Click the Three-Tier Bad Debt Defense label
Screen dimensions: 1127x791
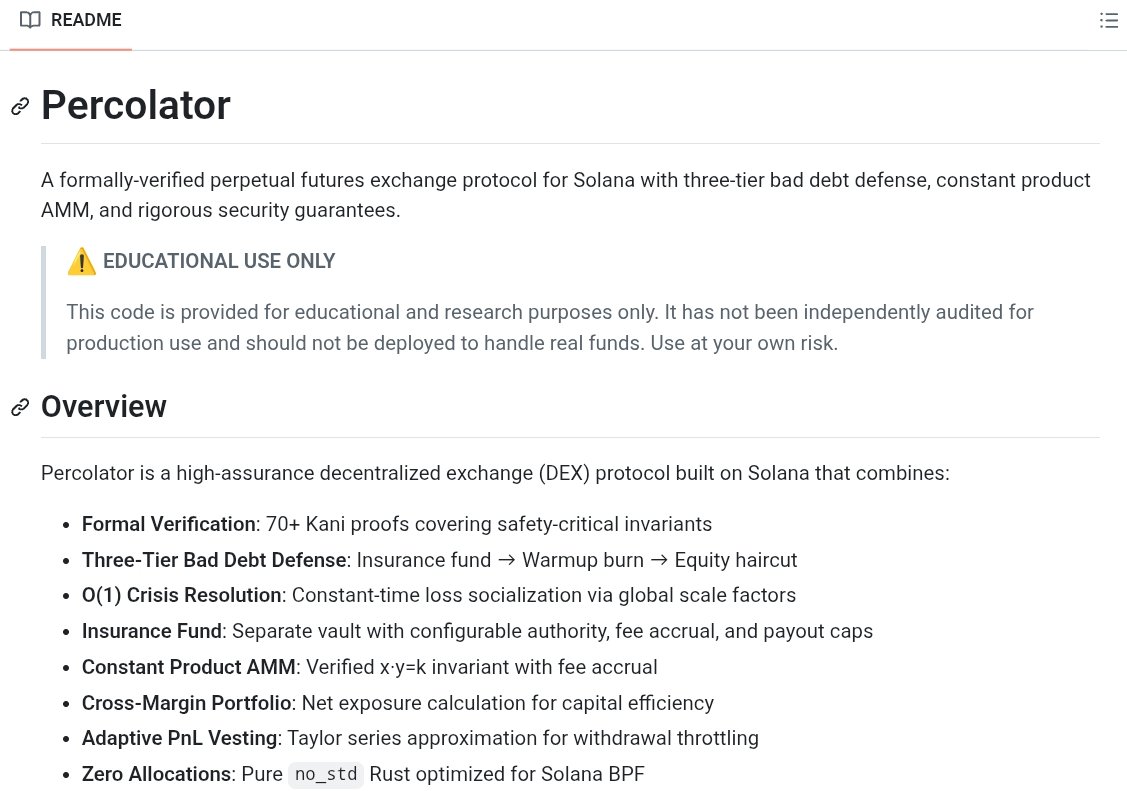tap(214, 560)
